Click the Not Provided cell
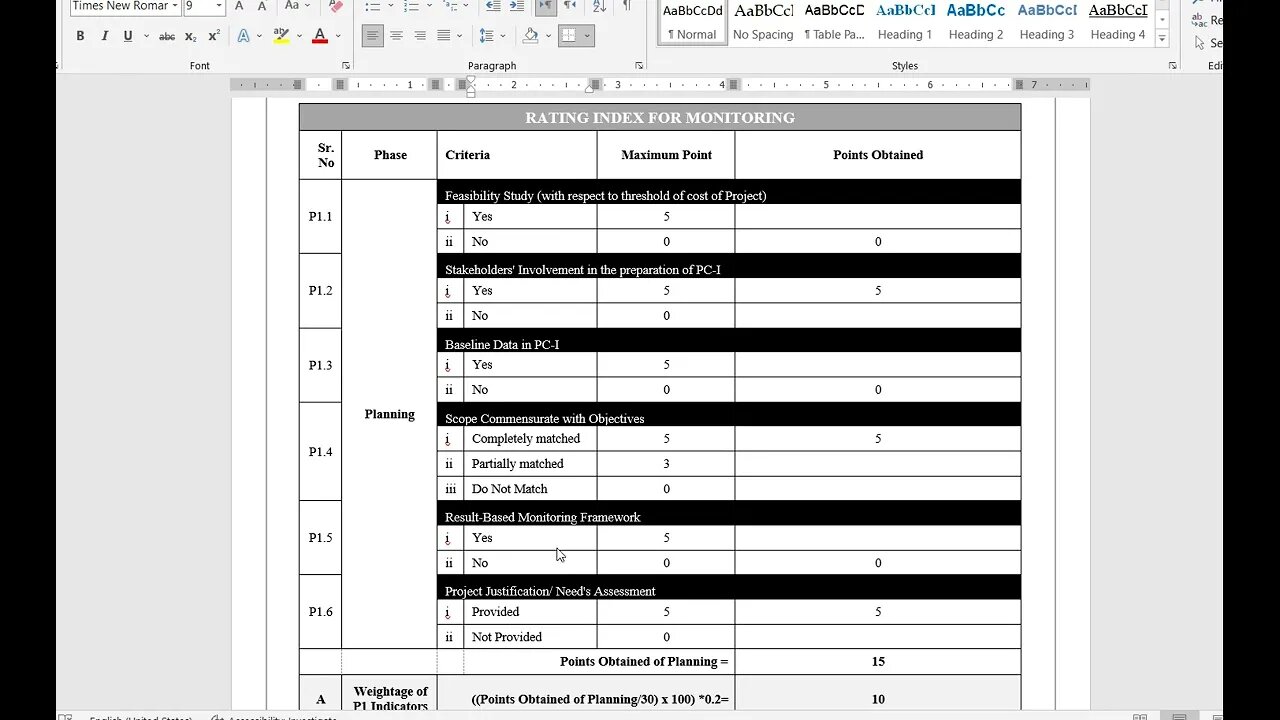The image size is (1280, 720). click(530, 637)
